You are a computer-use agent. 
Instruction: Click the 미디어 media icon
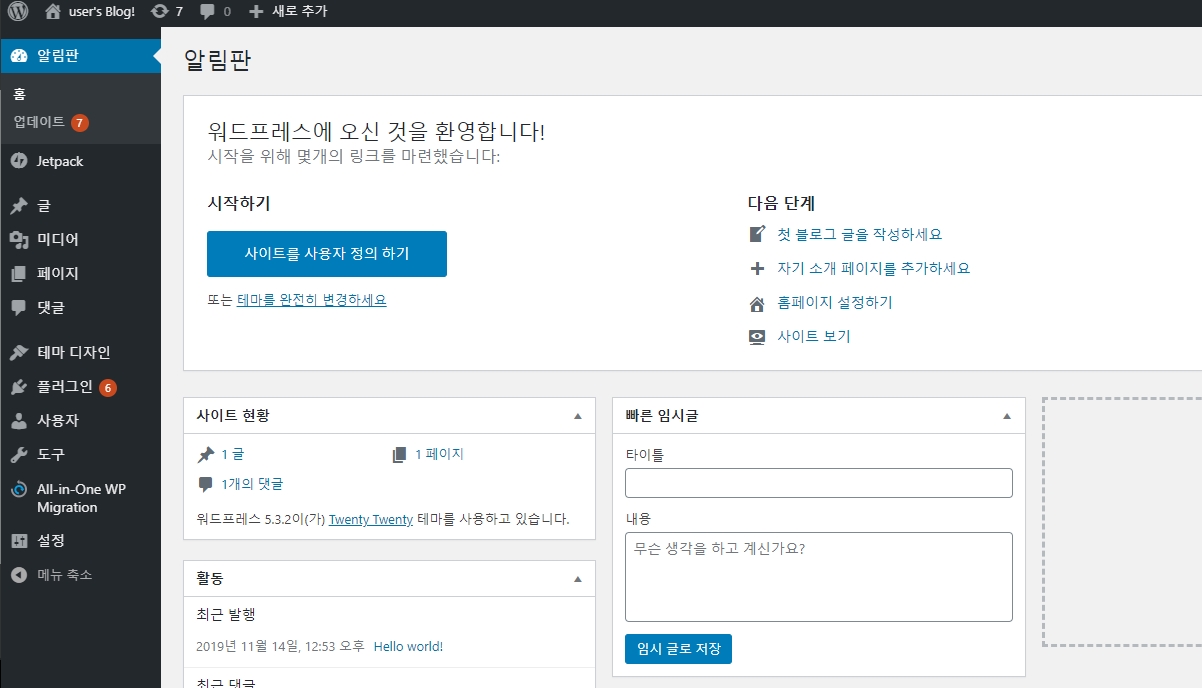(x=19, y=240)
